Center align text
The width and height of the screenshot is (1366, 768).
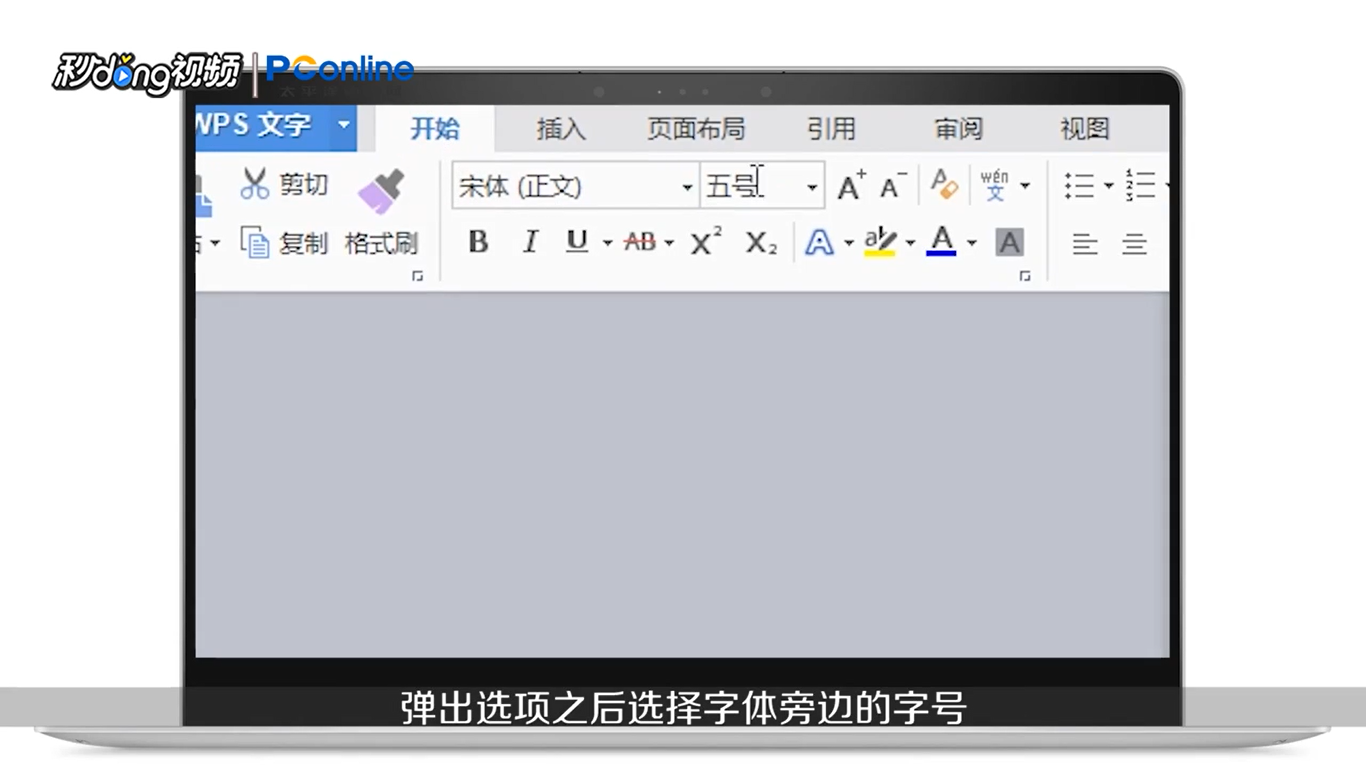[x=1134, y=243]
